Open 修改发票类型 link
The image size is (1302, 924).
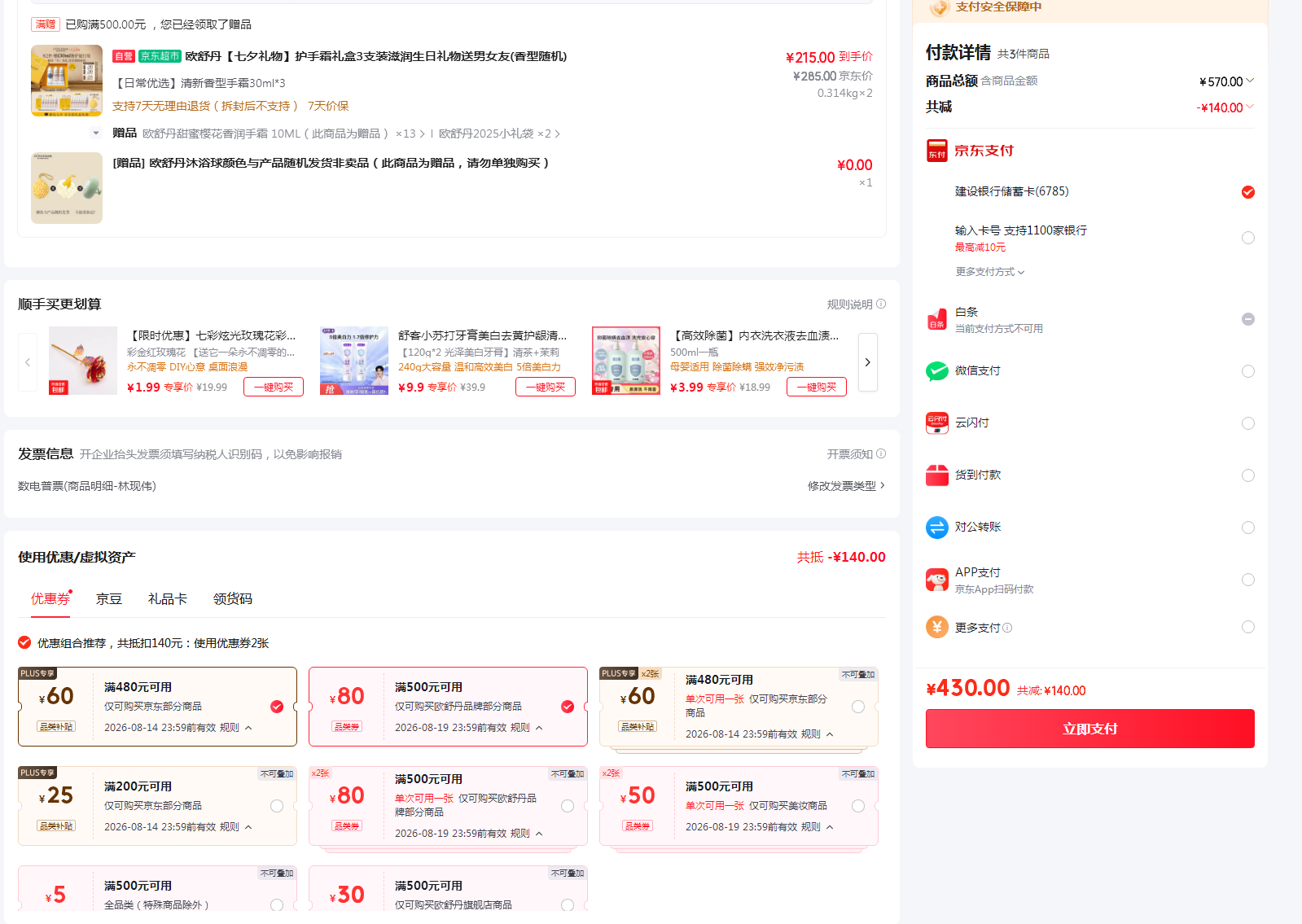tap(846, 486)
